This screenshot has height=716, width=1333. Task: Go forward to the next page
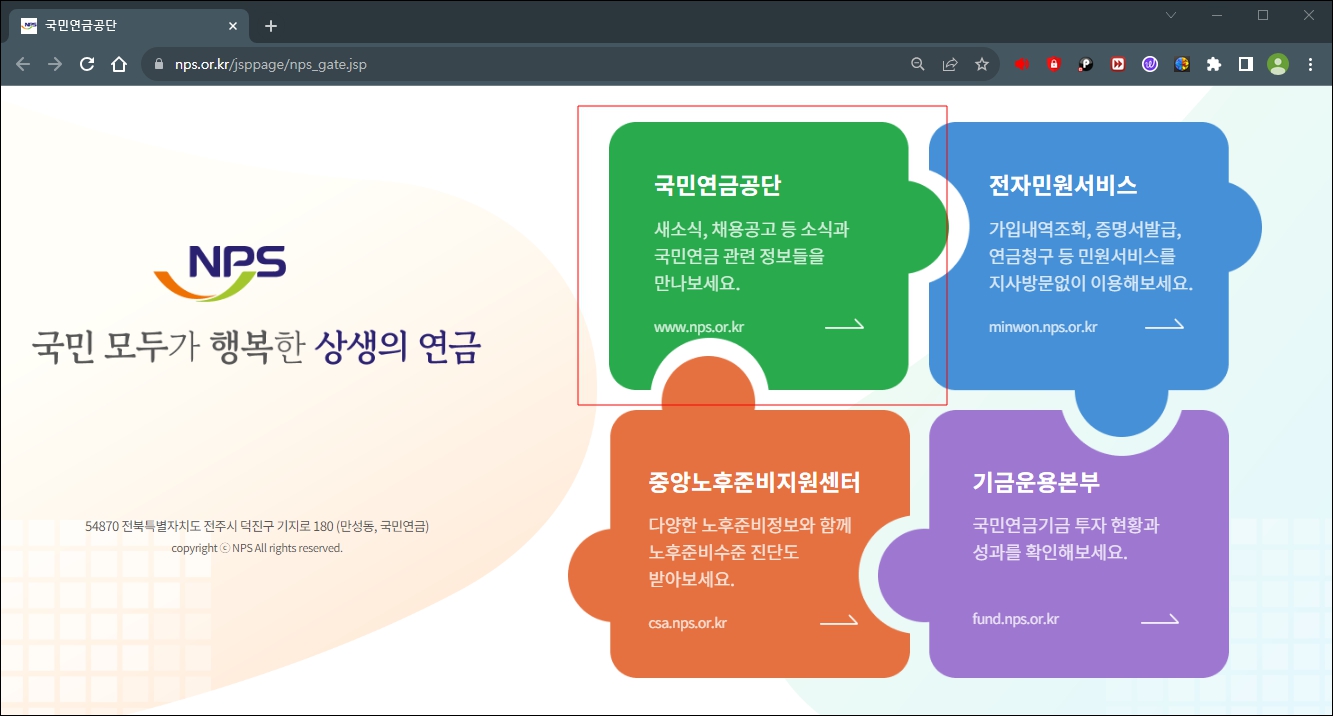point(55,64)
